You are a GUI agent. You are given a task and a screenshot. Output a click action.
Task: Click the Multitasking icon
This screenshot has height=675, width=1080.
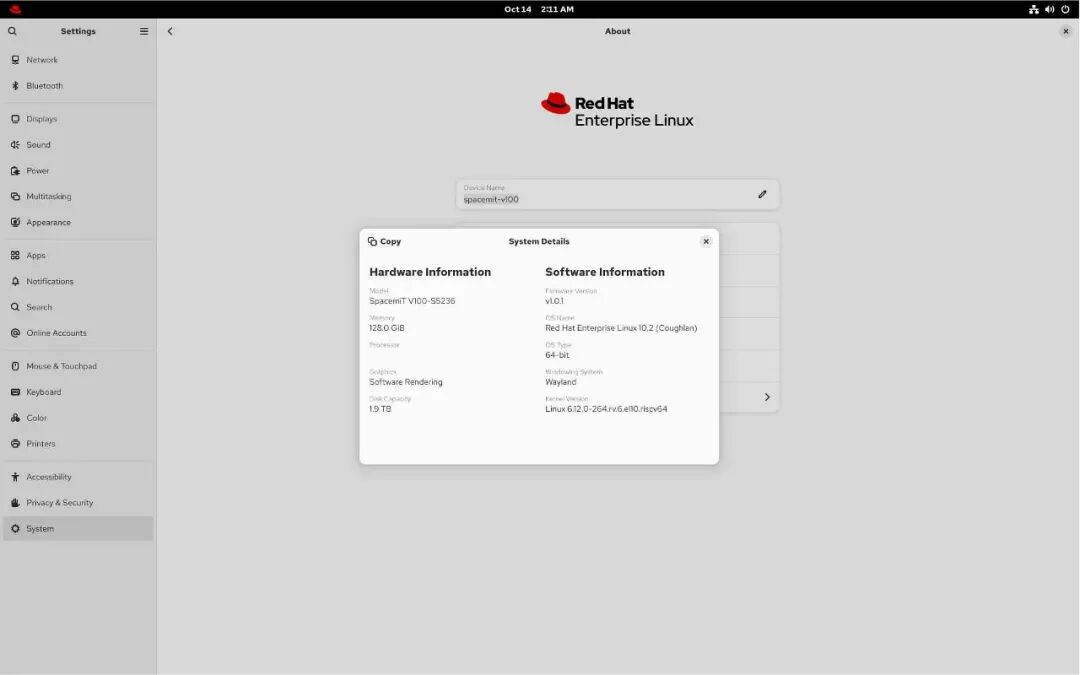(x=15, y=196)
